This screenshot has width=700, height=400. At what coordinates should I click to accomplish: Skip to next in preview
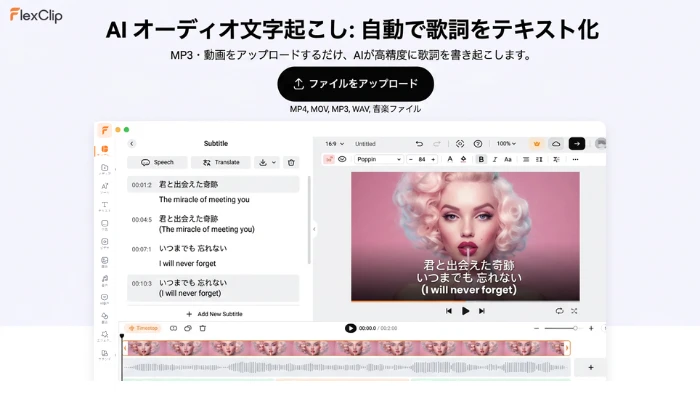pos(482,311)
